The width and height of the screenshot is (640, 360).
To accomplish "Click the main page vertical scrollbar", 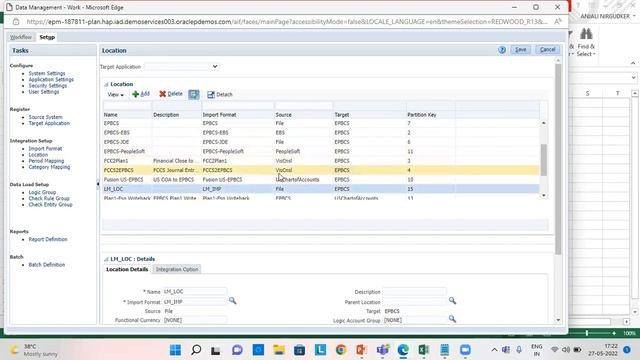I will (558, 159).
